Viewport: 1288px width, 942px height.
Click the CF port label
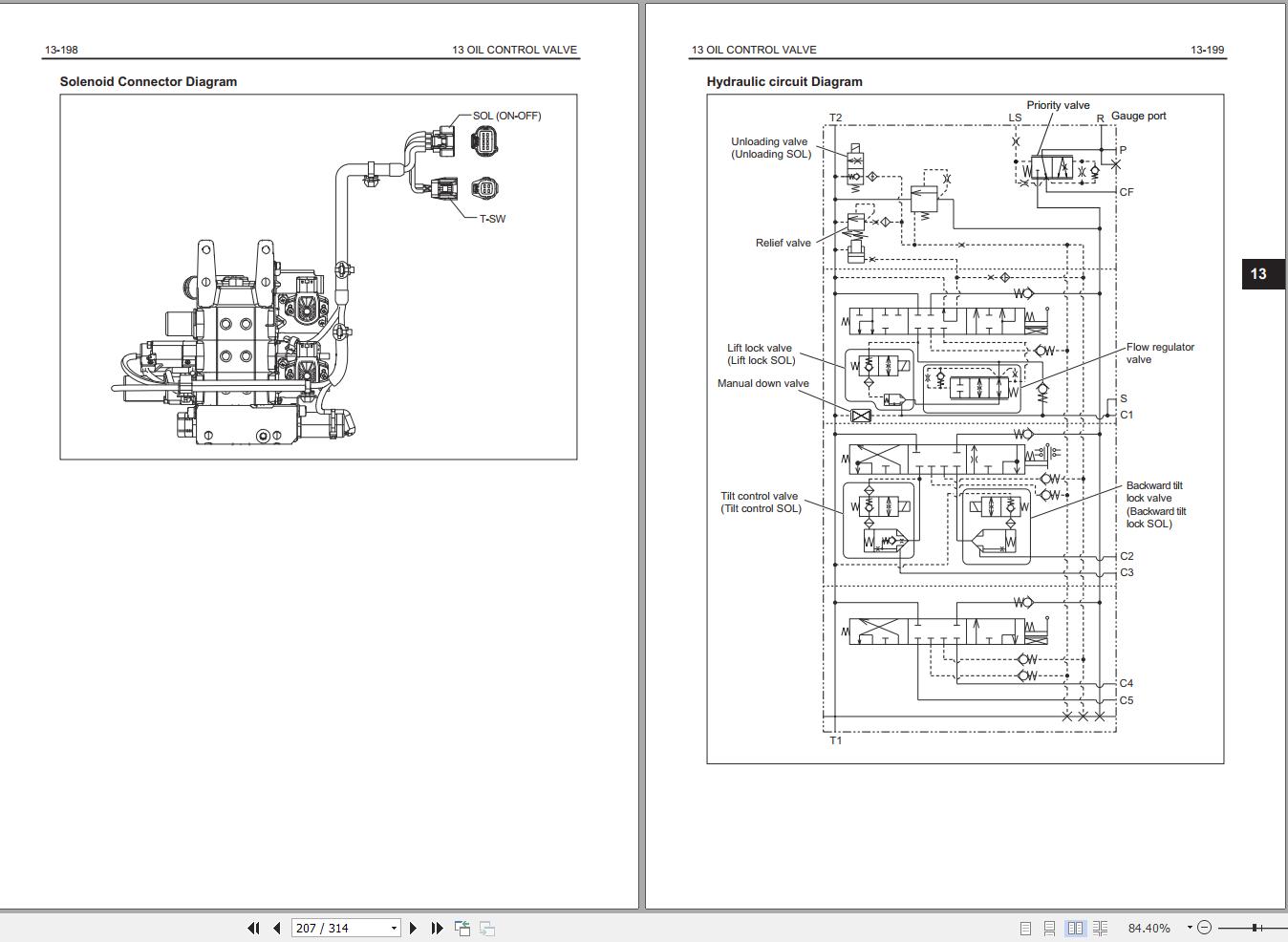1127,192
